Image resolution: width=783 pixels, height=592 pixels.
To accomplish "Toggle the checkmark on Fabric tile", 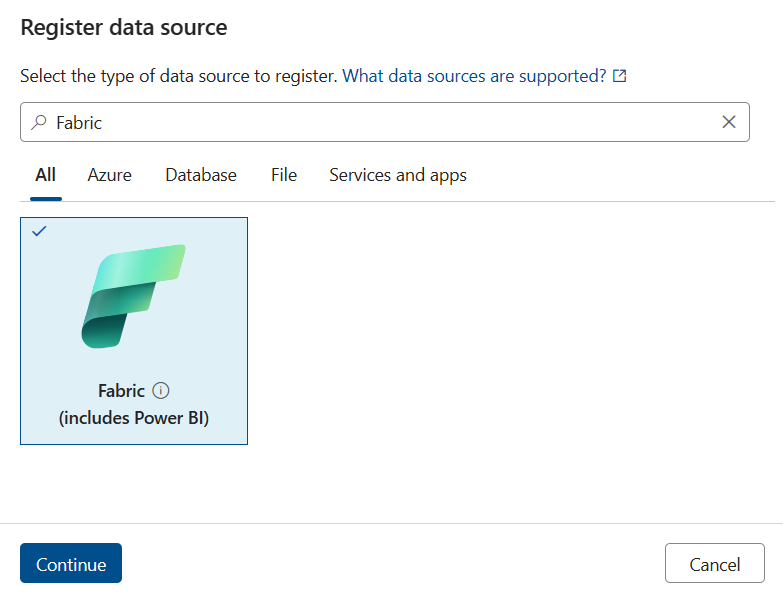I will pyautogui.click(x=39, y=231).
